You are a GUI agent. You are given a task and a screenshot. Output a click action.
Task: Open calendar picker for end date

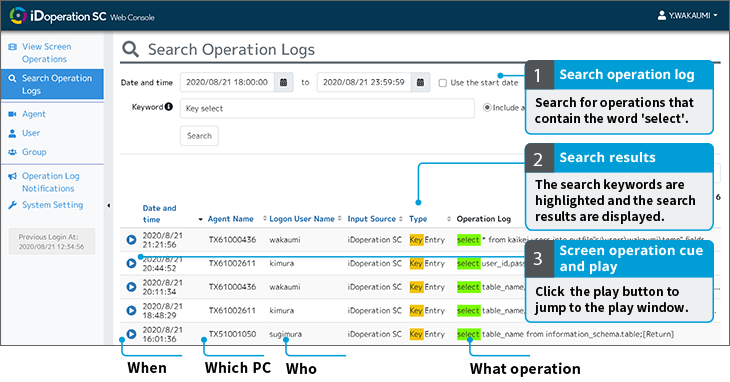[420, 82]
